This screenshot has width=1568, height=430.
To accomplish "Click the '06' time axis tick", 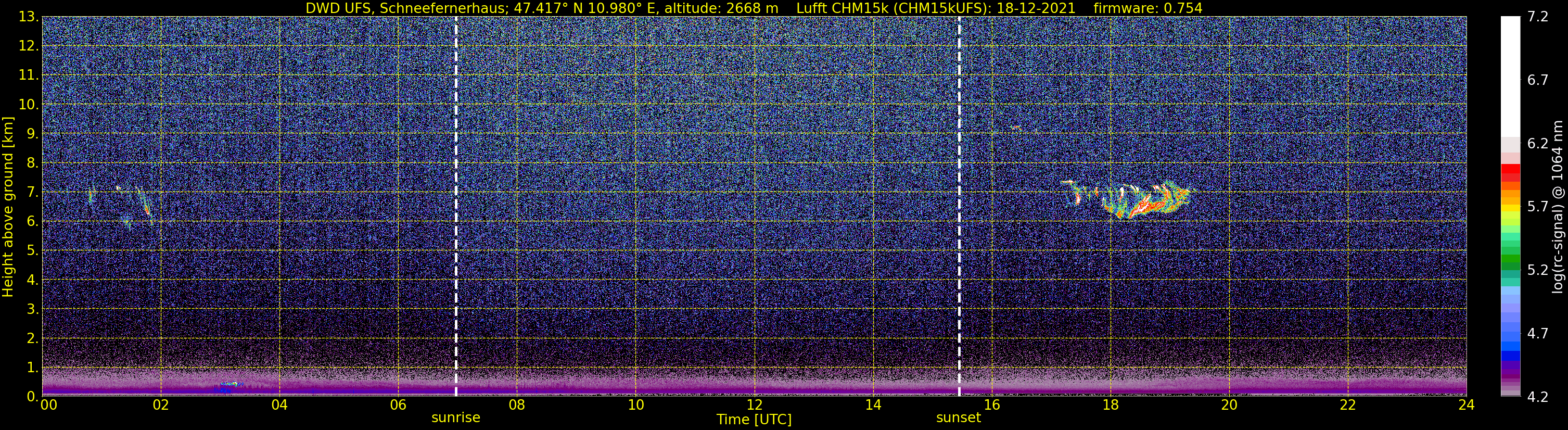I will (x=398, y=405).
